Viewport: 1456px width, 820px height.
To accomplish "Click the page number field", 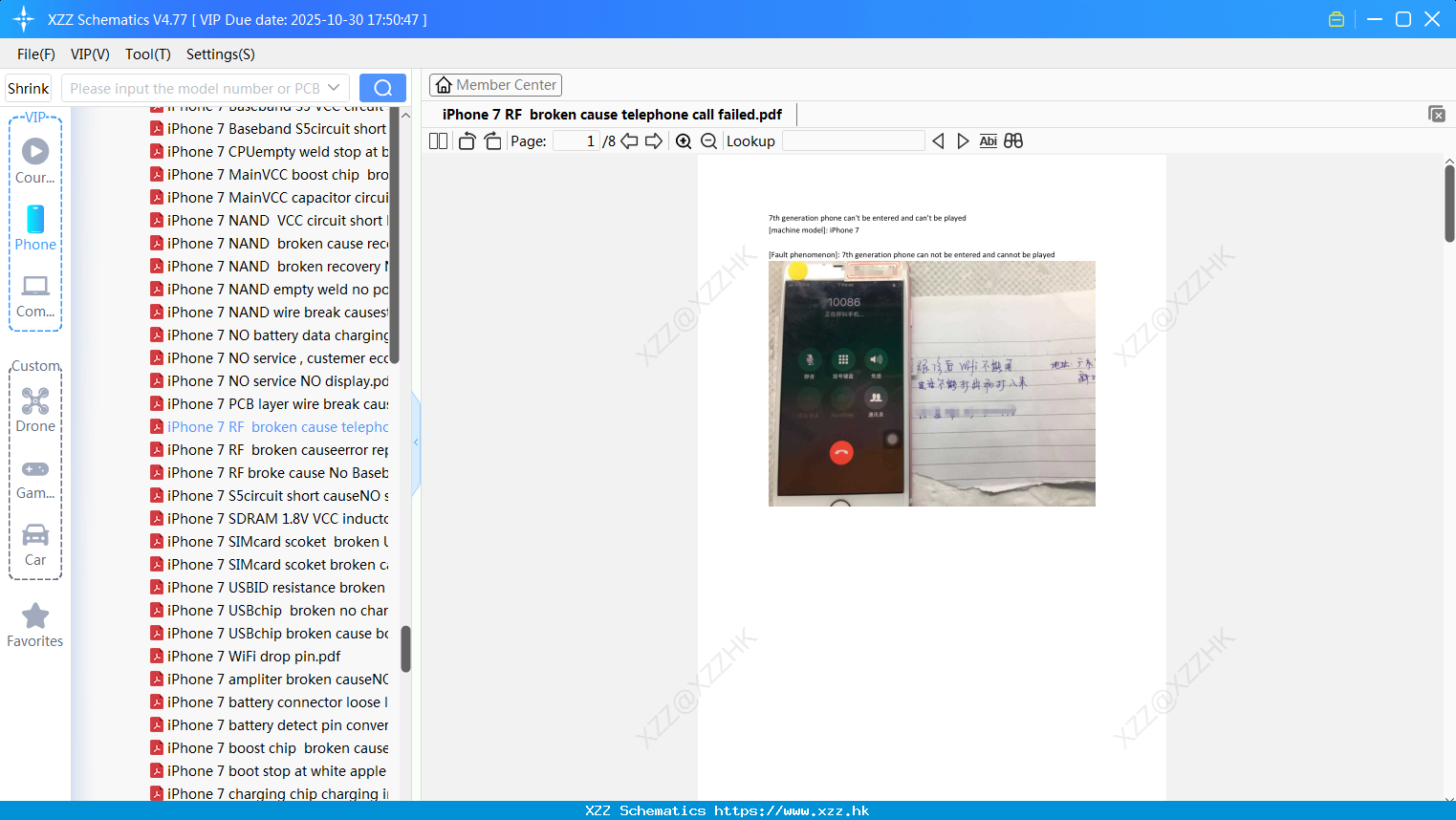I will [576, 141].
